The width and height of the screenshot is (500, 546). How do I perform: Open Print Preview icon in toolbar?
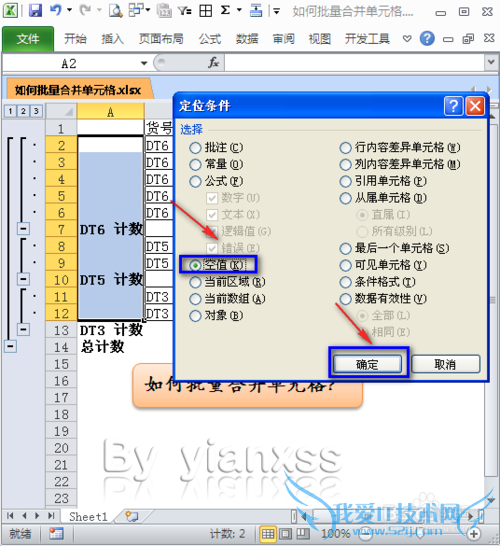pos(115,10)
